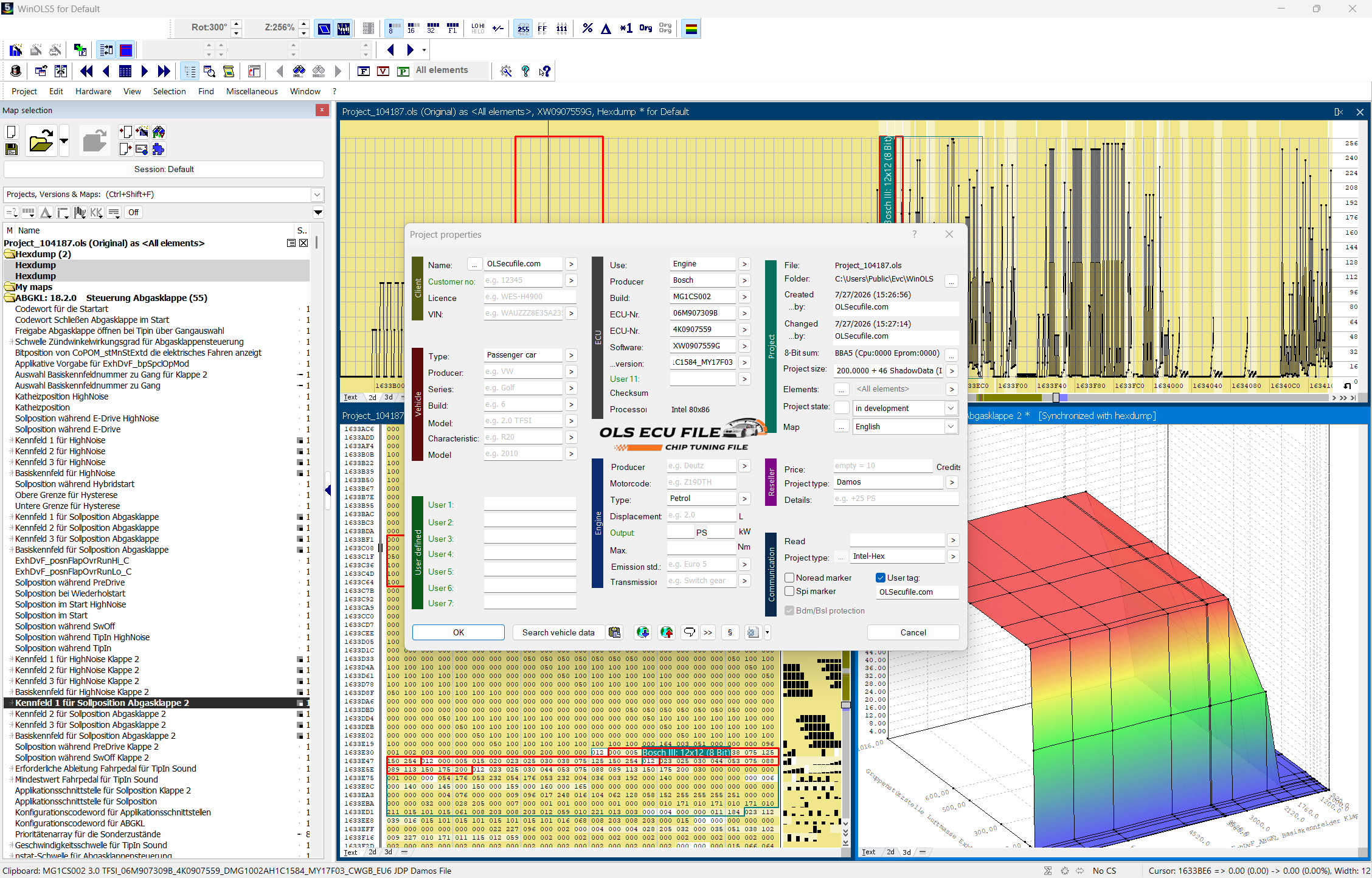Viewport: 1372px width, 878px height.
Task: Toggle the bar graph view button
Action: pos(344,28)
